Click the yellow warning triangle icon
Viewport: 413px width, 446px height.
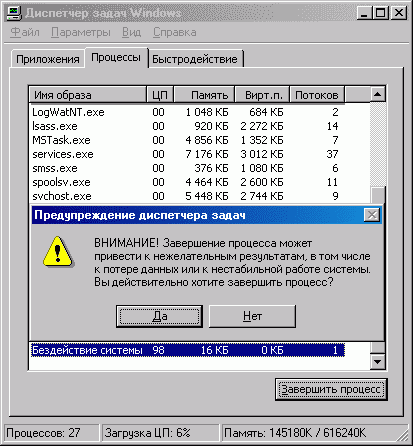pyautogui.click(x=58, y=252)
